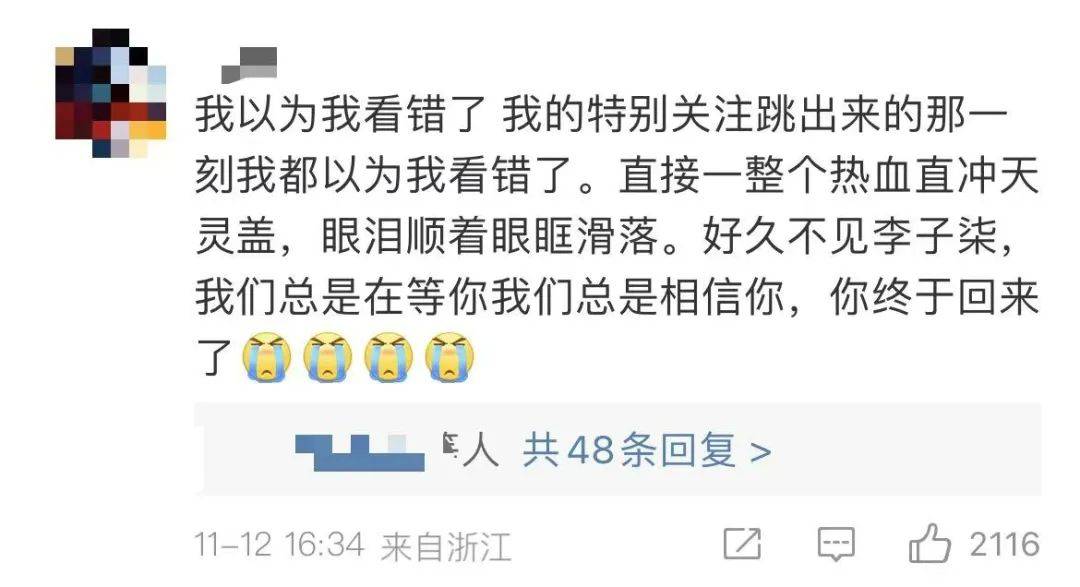The image size is (1080, 587).
Task: Expand replies via the > chevron
Action: point(760,452)
